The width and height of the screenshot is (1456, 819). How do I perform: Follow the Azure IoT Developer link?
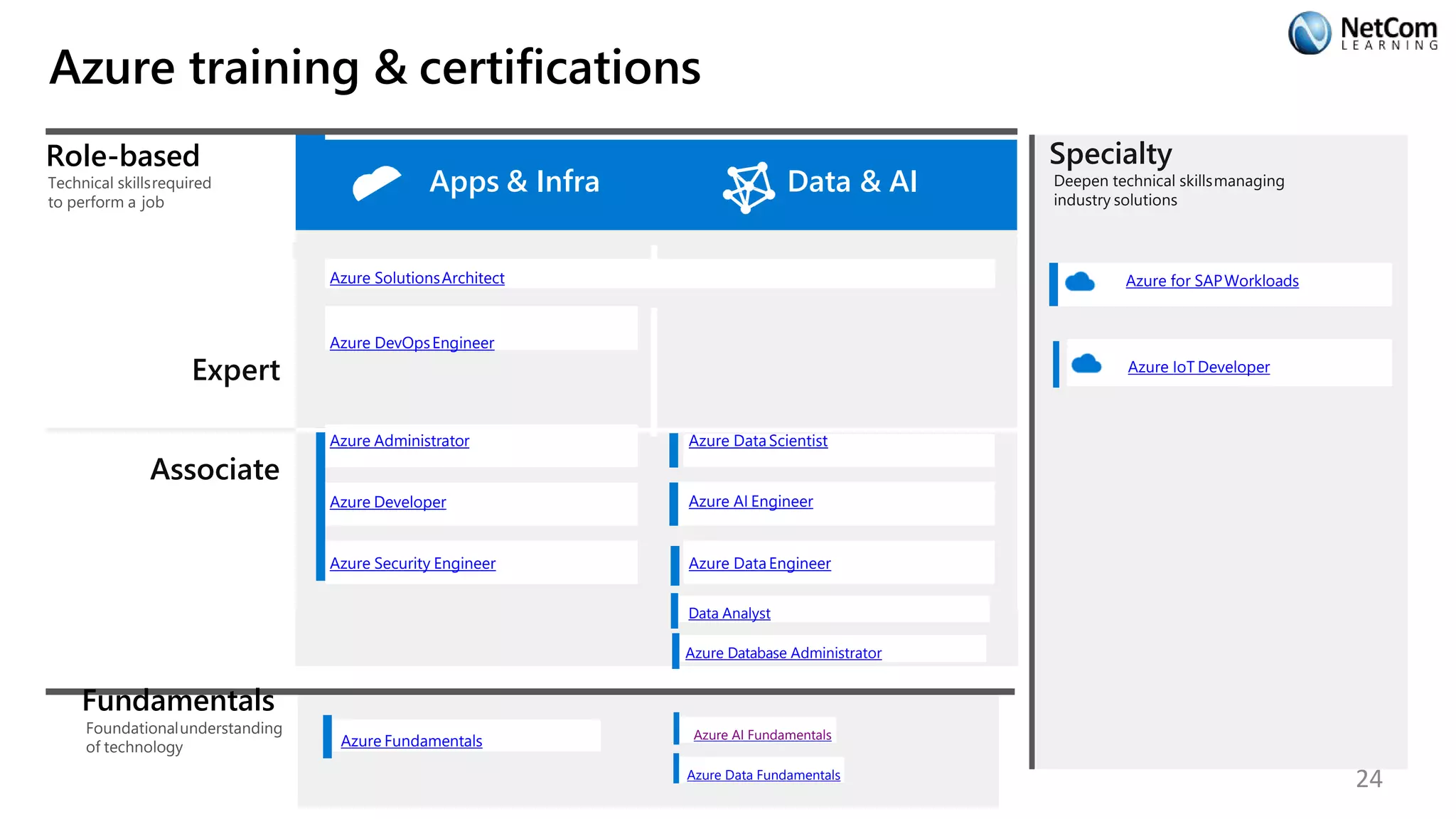[1198, 367]
